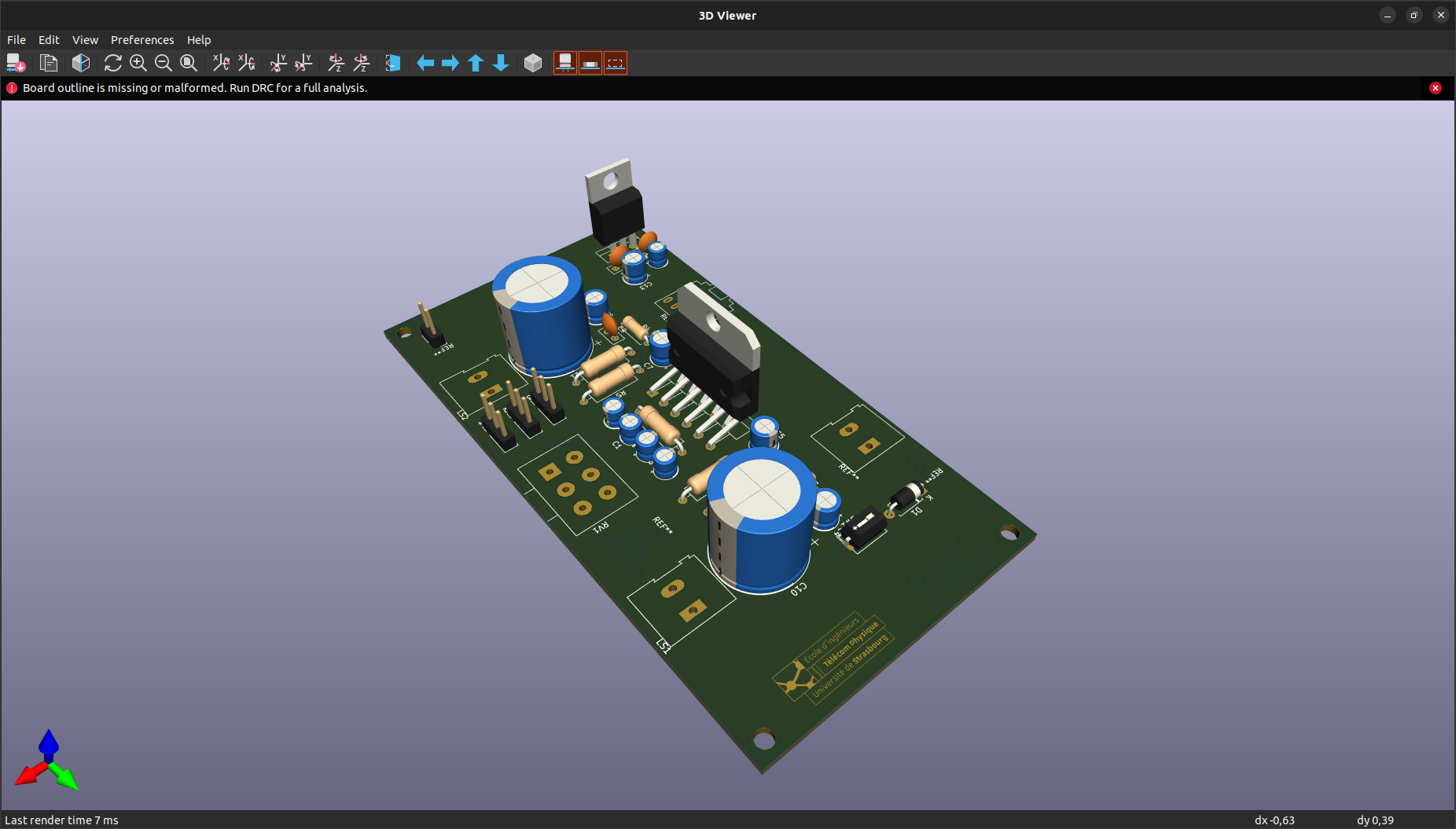The height and width of the screenshot is (829, 1456).
Task: Rotate X counterclockwise
Action: click(247, 63)
